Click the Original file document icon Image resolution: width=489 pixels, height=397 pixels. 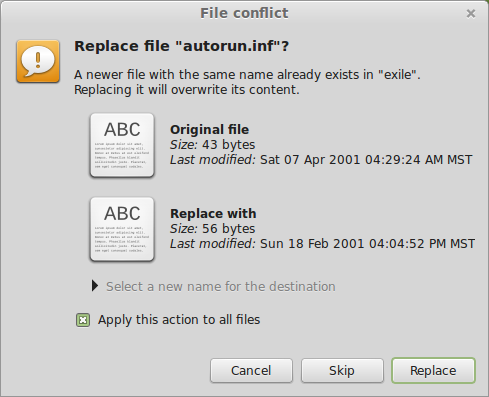point(122,145)
